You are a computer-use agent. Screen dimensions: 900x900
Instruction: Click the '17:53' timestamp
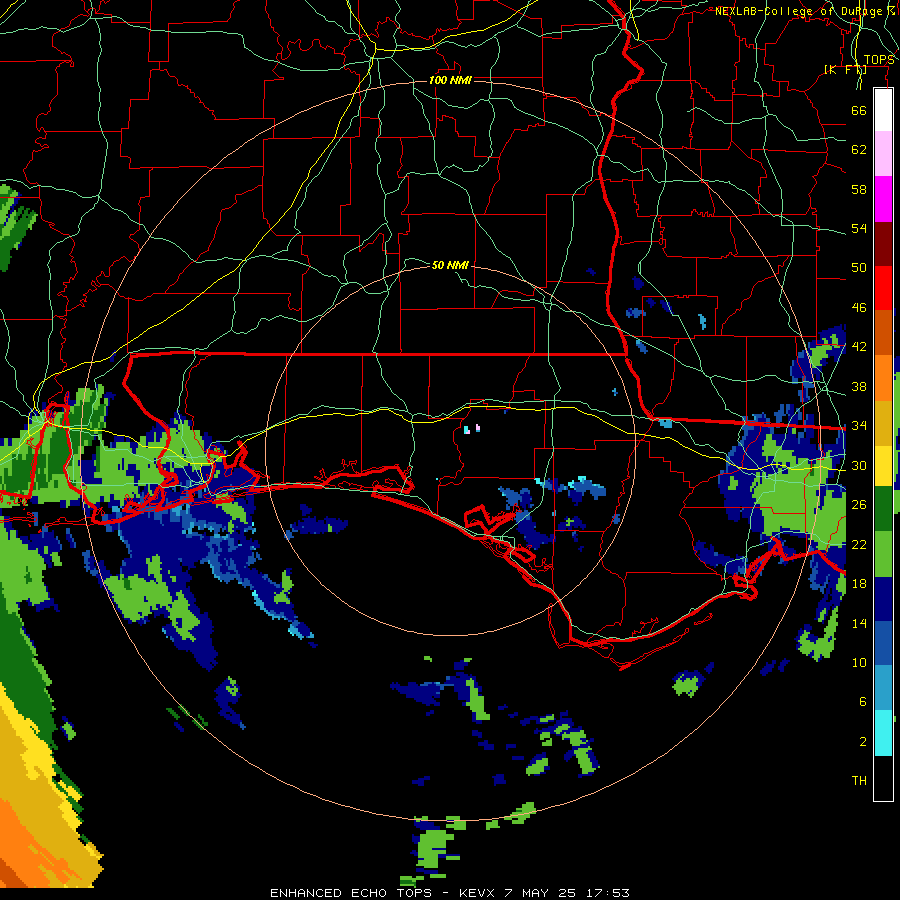point(608,893)
